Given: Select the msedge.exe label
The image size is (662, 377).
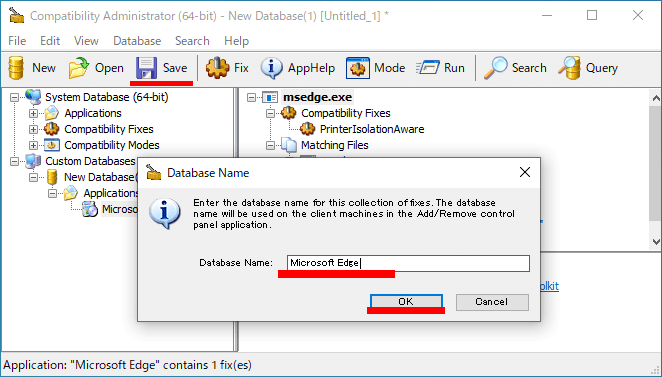Looking at the screenshot, I should [x=317, y=97].
